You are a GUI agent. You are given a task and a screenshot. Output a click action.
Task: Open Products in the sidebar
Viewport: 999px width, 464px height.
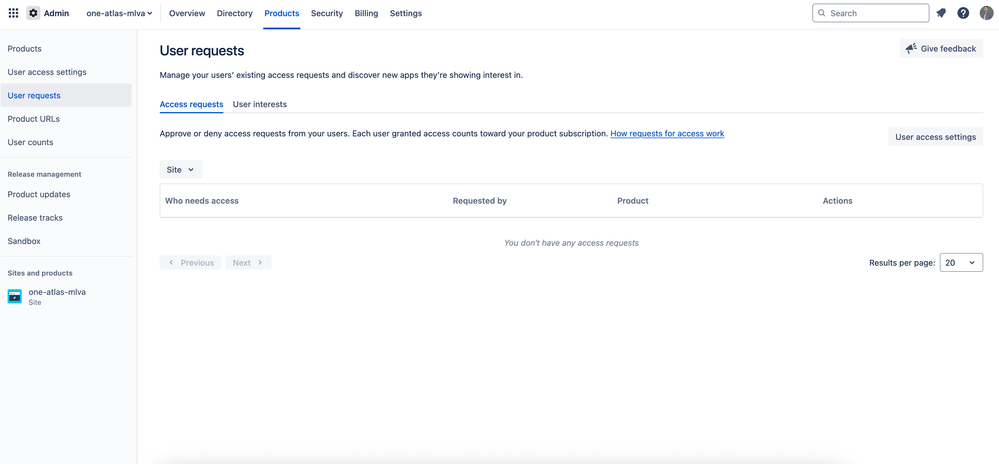tap(66, 48)
